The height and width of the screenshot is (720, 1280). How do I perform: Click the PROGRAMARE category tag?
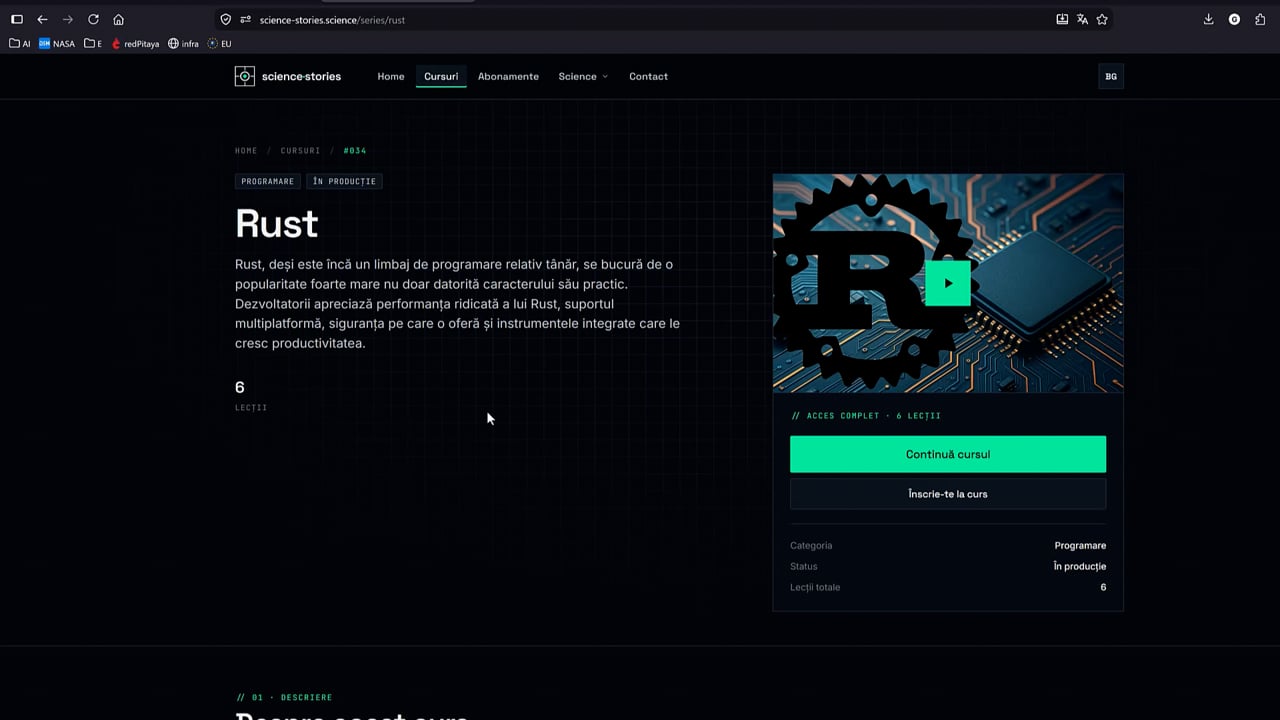268,181
